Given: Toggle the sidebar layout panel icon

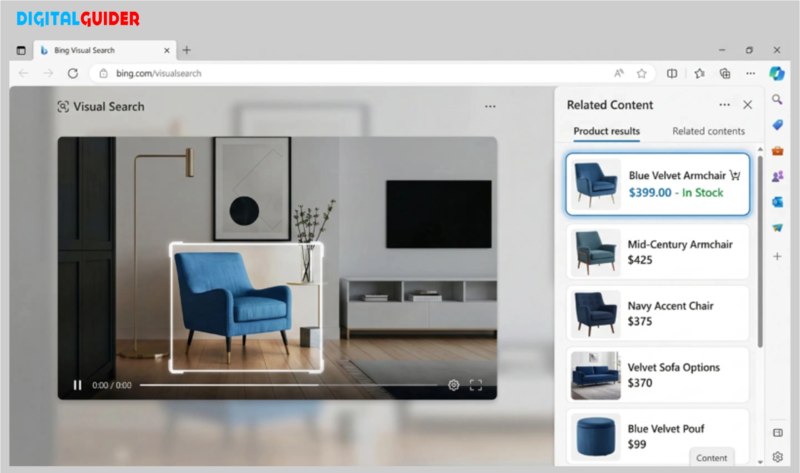Looking at the screenshot, I should (778, 433).
